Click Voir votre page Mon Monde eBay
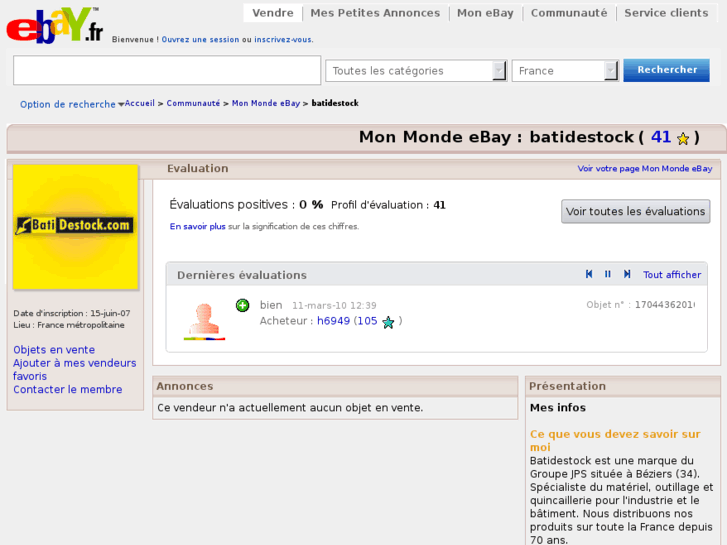 644,169
